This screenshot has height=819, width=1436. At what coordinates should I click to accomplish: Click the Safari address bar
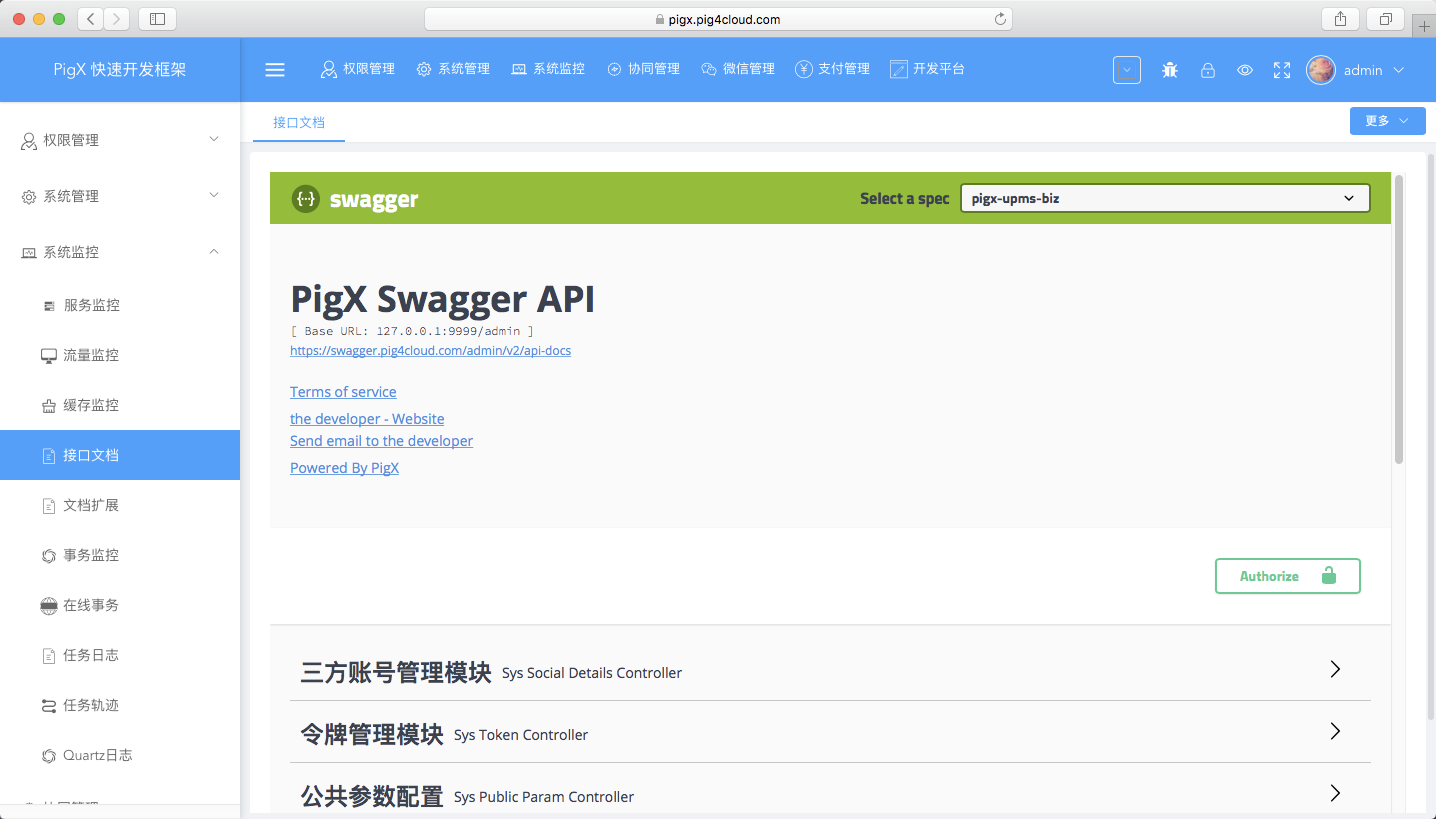click(718, 19)
